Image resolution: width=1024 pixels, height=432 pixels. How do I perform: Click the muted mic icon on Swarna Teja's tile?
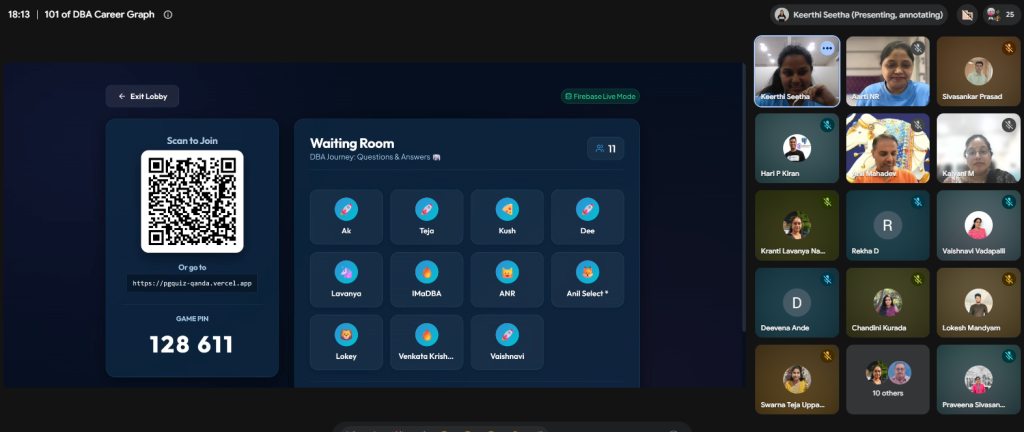[x=827, y=356]
